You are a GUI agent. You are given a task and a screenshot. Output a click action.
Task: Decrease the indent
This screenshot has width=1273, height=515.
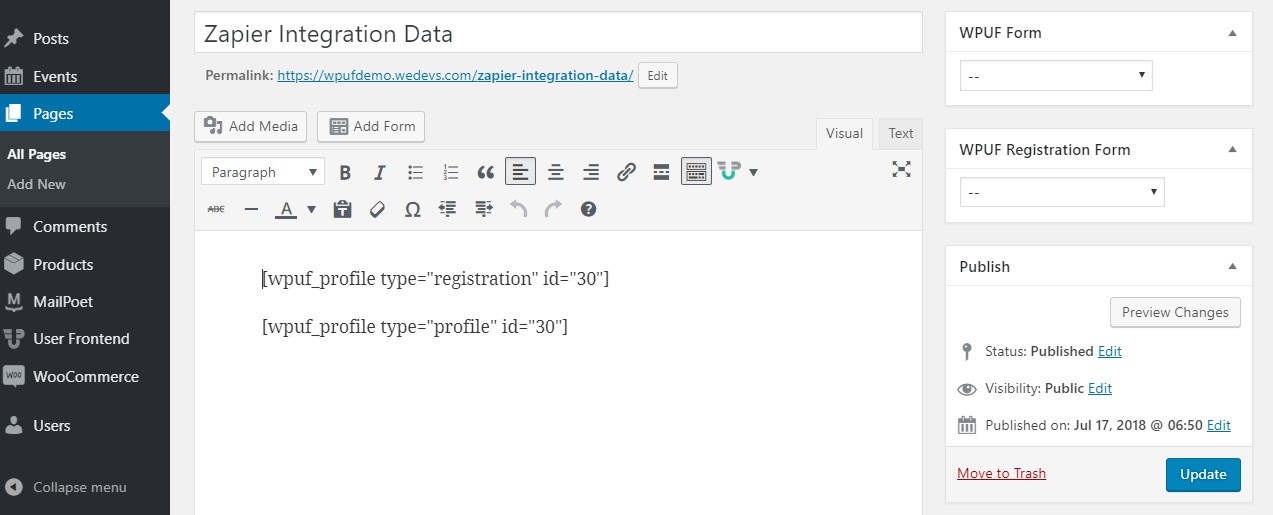pos(448,209)
